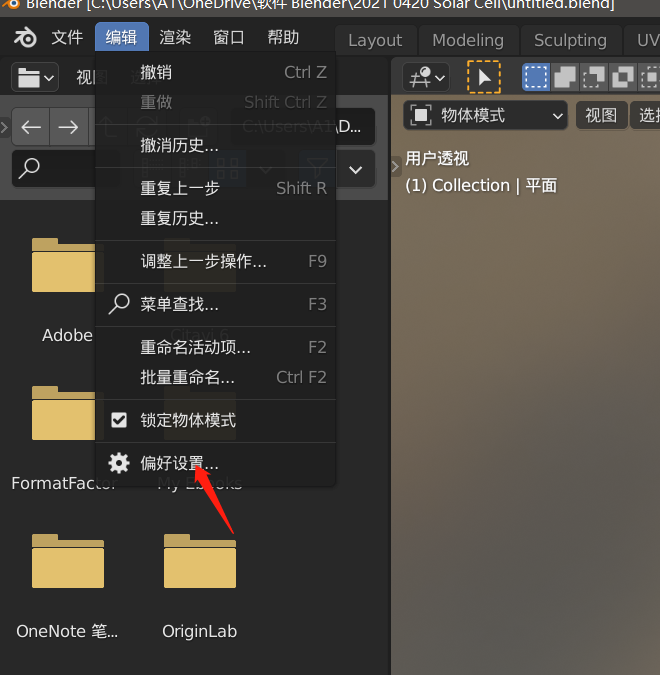Image resolution: width=660 pixels, height=675 pixels.
Task: Open the 窗口 menu
Action: pos(229,37)
